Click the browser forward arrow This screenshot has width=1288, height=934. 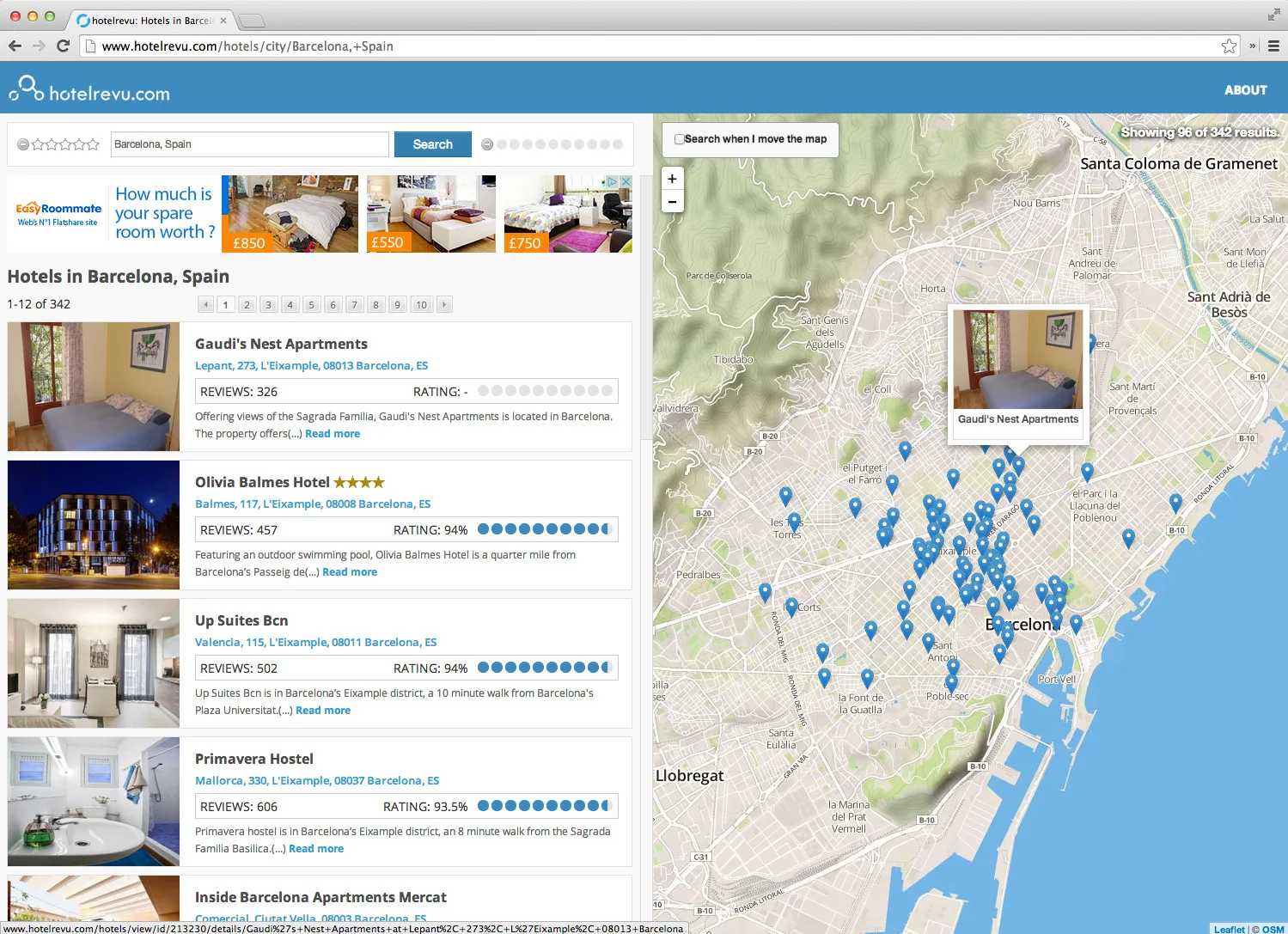(x=39, y=46)
